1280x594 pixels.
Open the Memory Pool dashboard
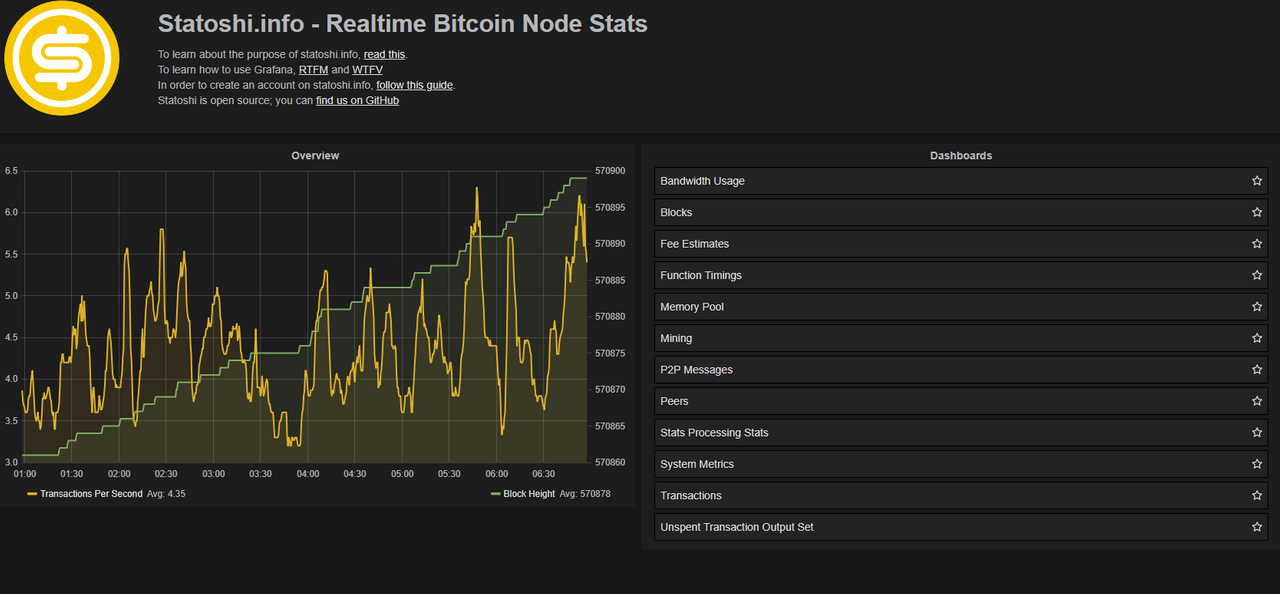click(x=961, y=307)
